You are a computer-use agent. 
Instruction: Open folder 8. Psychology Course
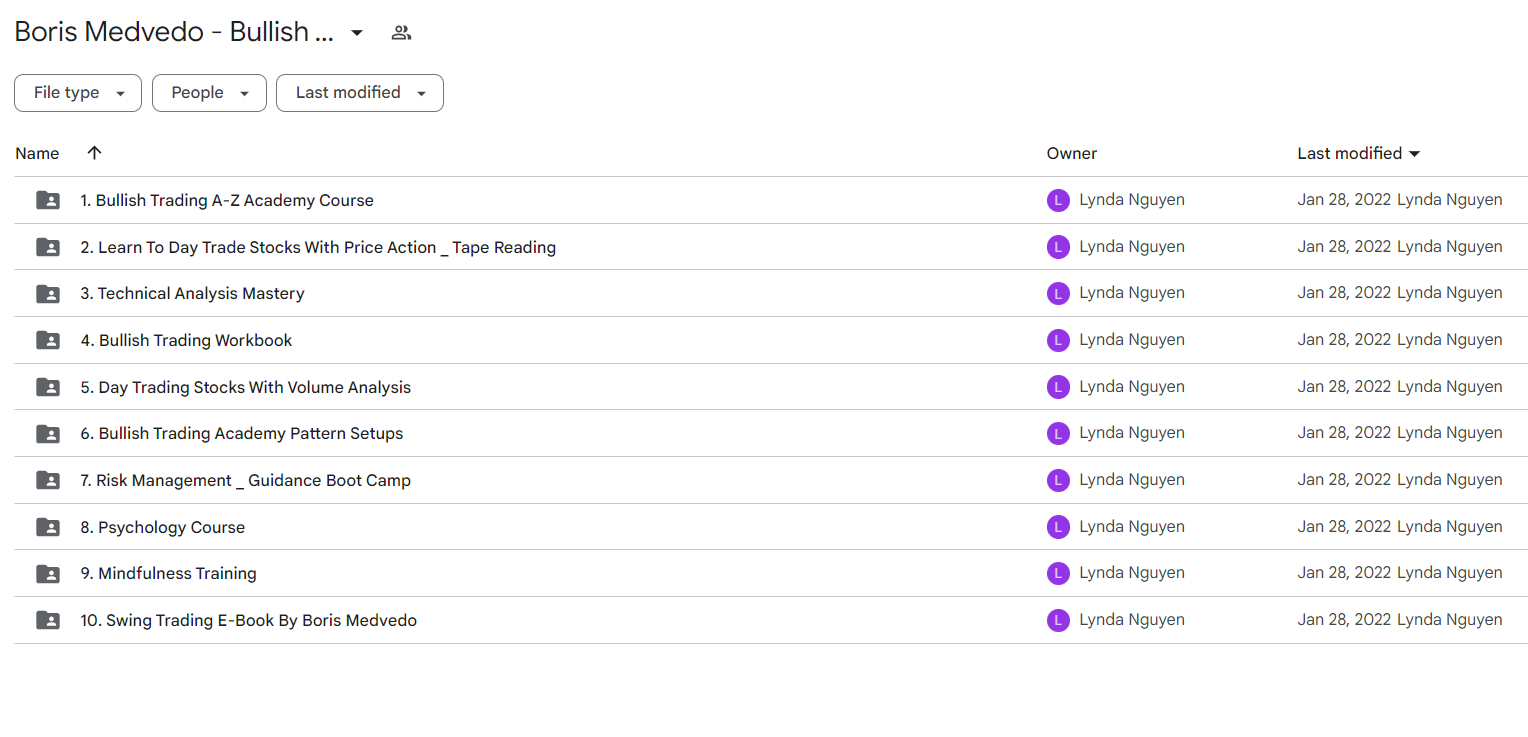(x=163, y=527)
